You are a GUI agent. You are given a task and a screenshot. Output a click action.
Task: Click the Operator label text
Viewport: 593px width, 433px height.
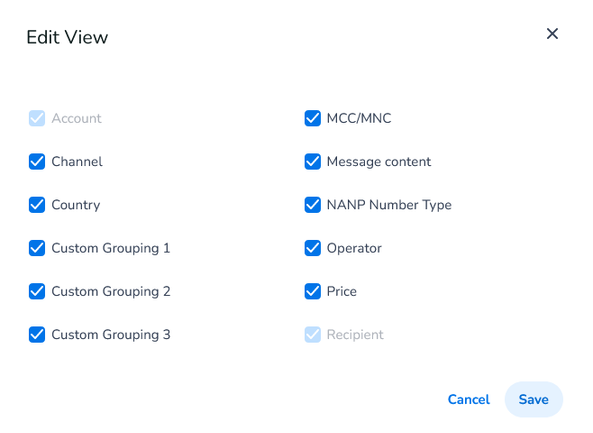pos(354,248)
